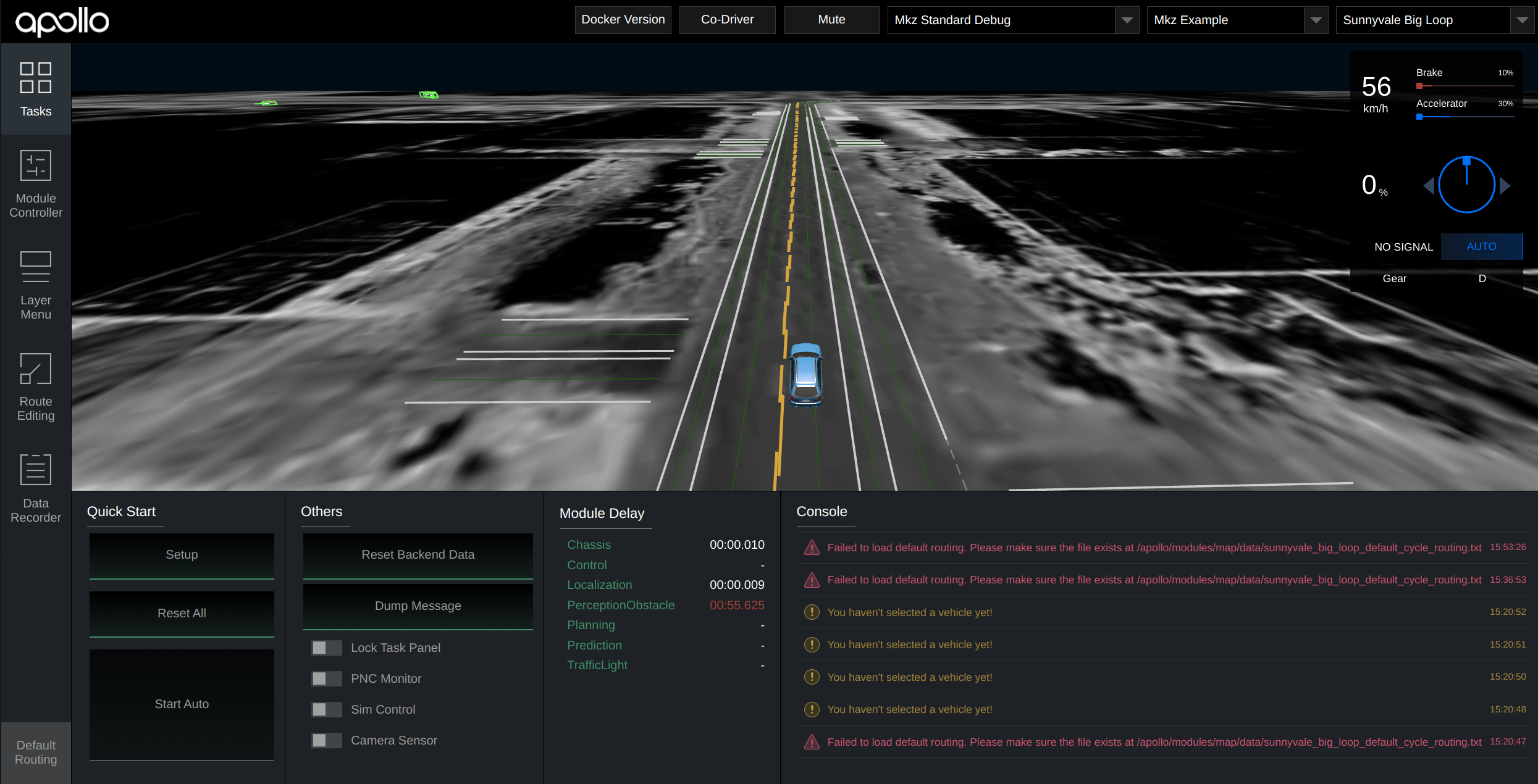Toggle the PNC Monitor switch
Screen dimensions: 1538x784
click(326, 678)
